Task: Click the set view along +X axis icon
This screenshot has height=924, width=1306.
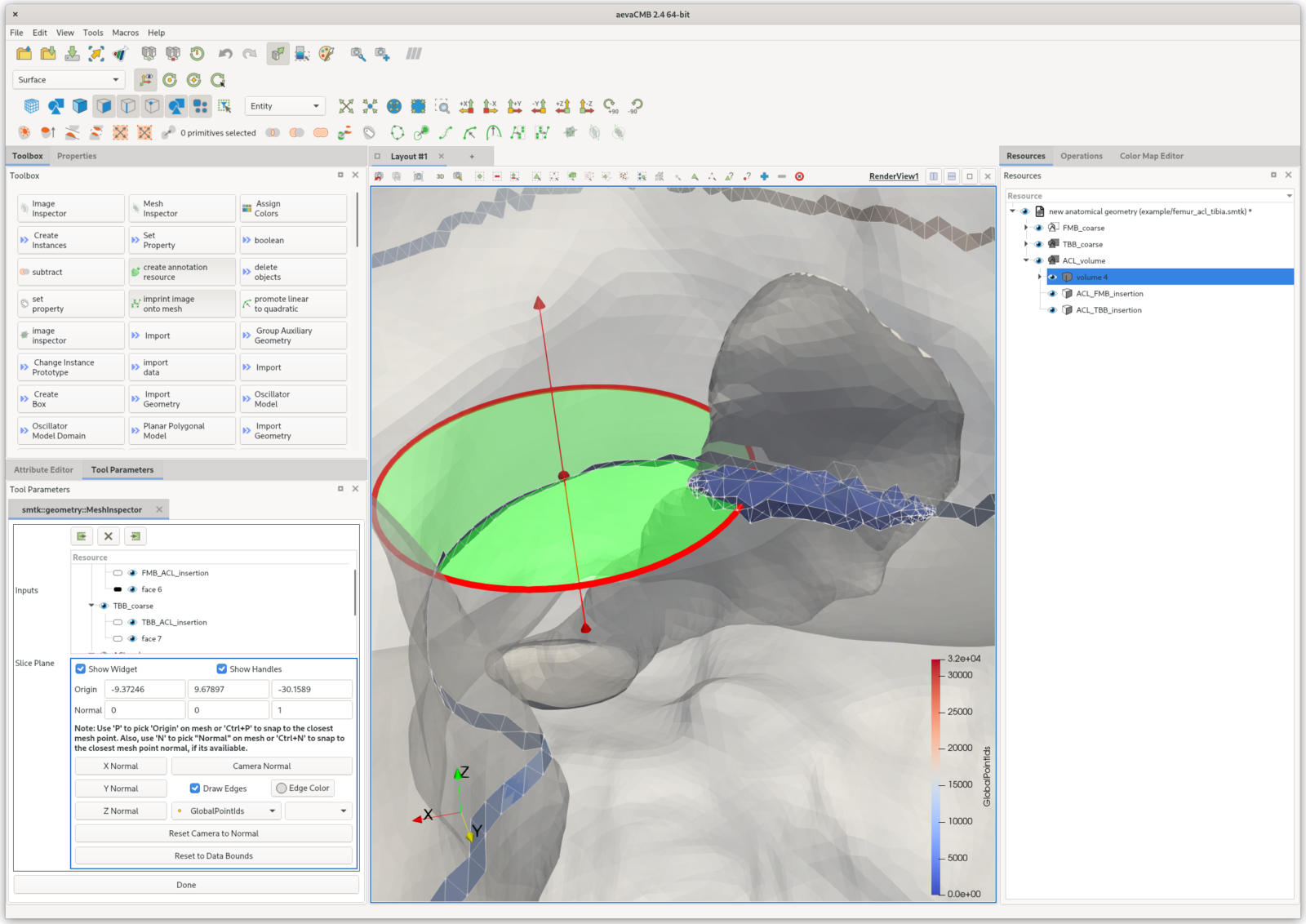Action: pos(465,106)
